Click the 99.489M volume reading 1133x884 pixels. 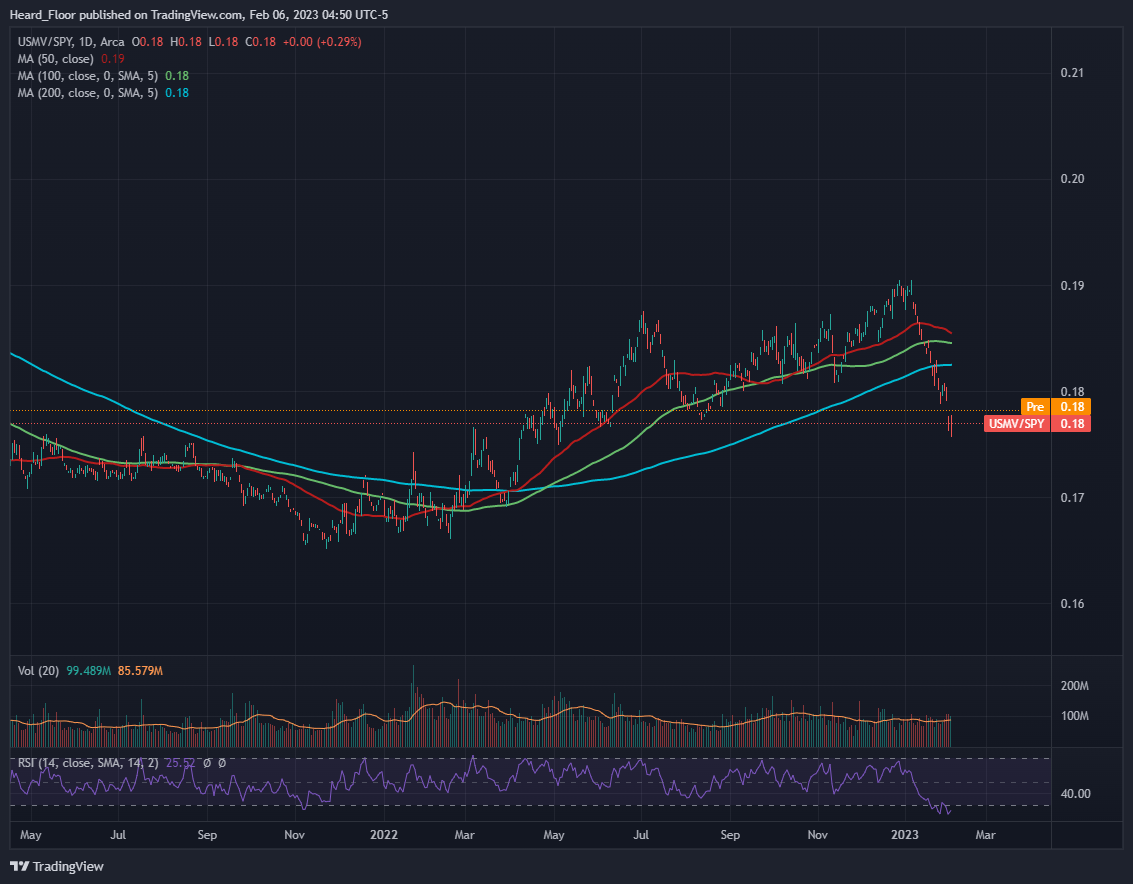(x=88, y=671)
